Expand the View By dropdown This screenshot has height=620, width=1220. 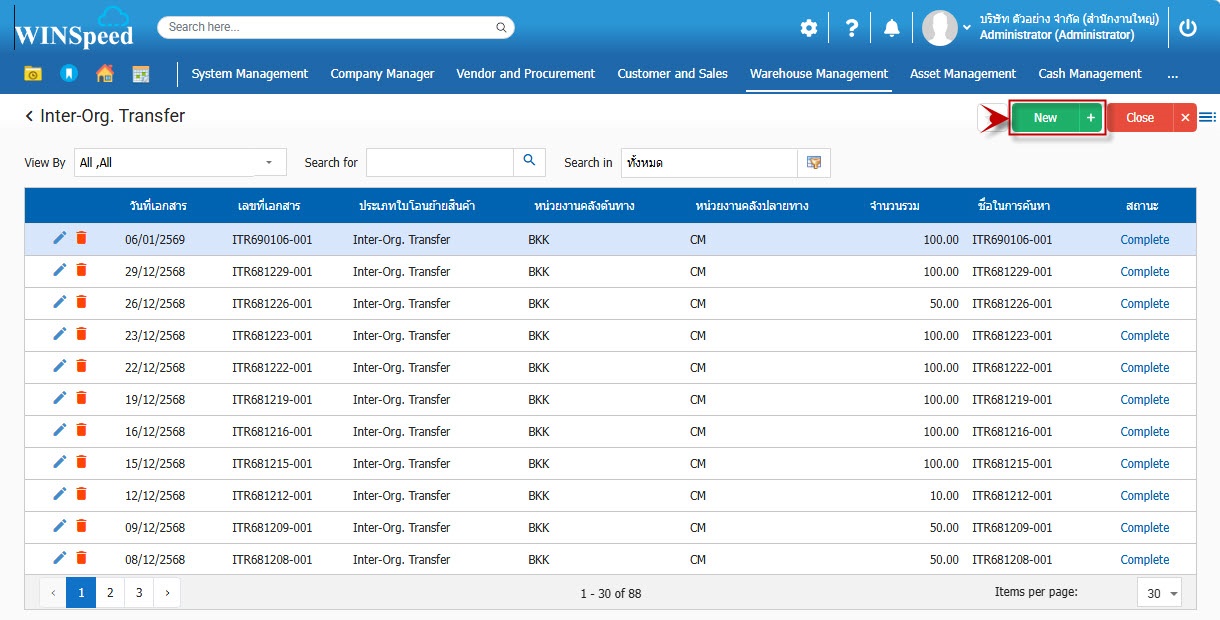click(269, 162)
